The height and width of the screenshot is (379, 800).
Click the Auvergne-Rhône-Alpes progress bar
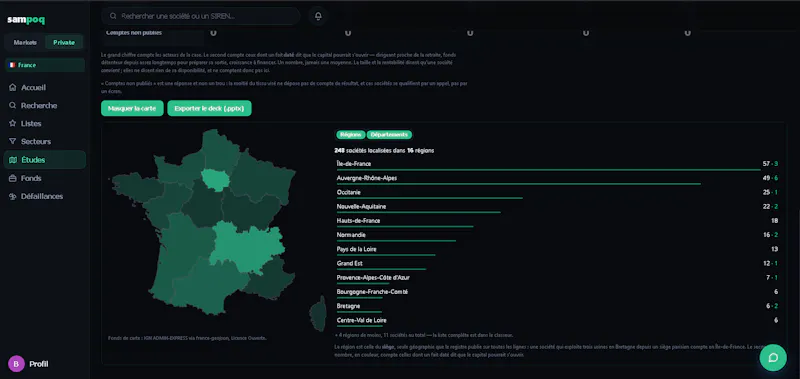519,184
